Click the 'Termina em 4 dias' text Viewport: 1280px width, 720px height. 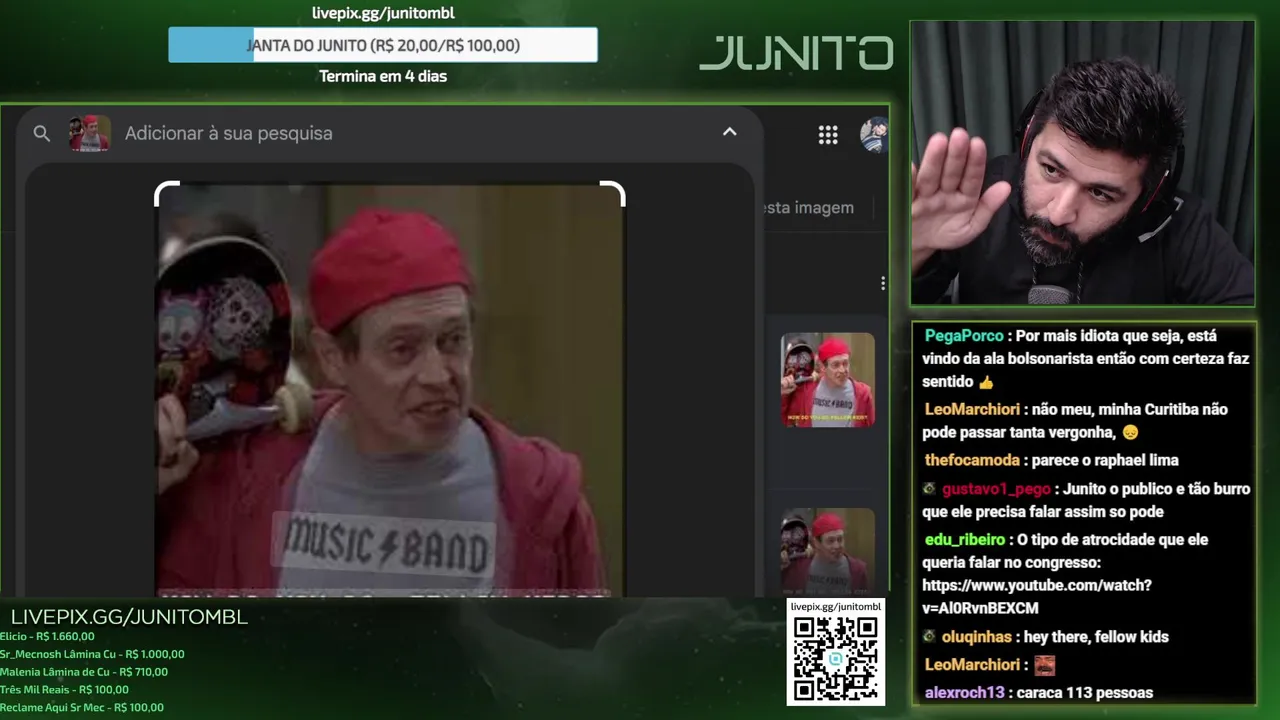click(383, 76)
